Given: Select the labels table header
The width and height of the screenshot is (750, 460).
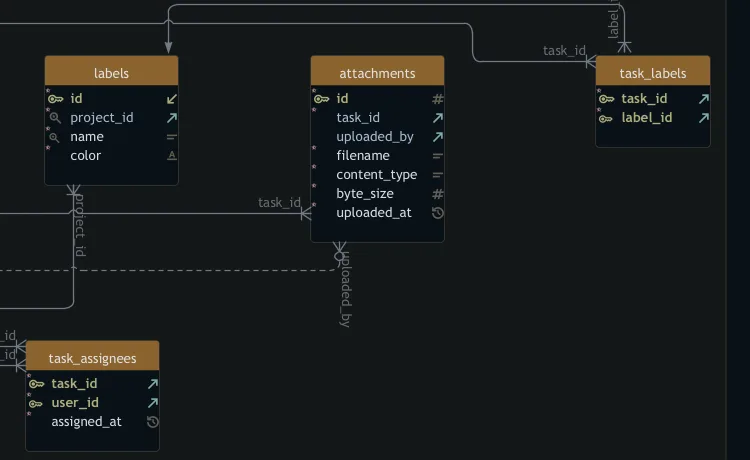Looking at the screenshot, I should pyautogui.click(x=111, y=71).
